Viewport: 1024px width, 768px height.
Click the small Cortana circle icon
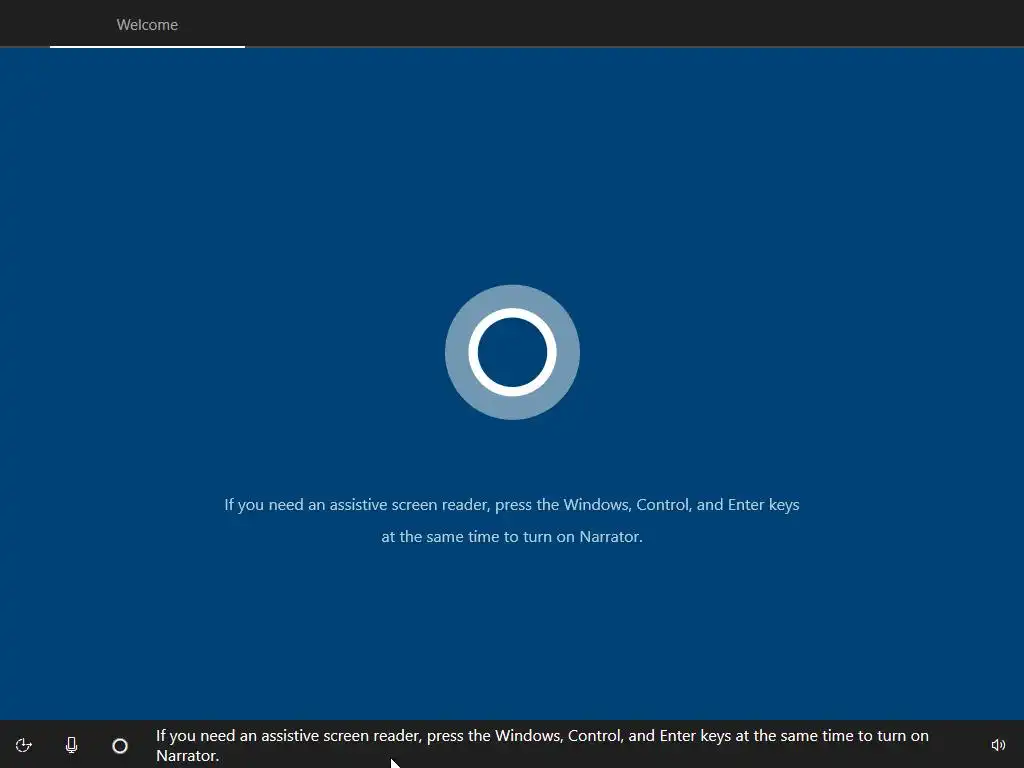tap(120, 746)
